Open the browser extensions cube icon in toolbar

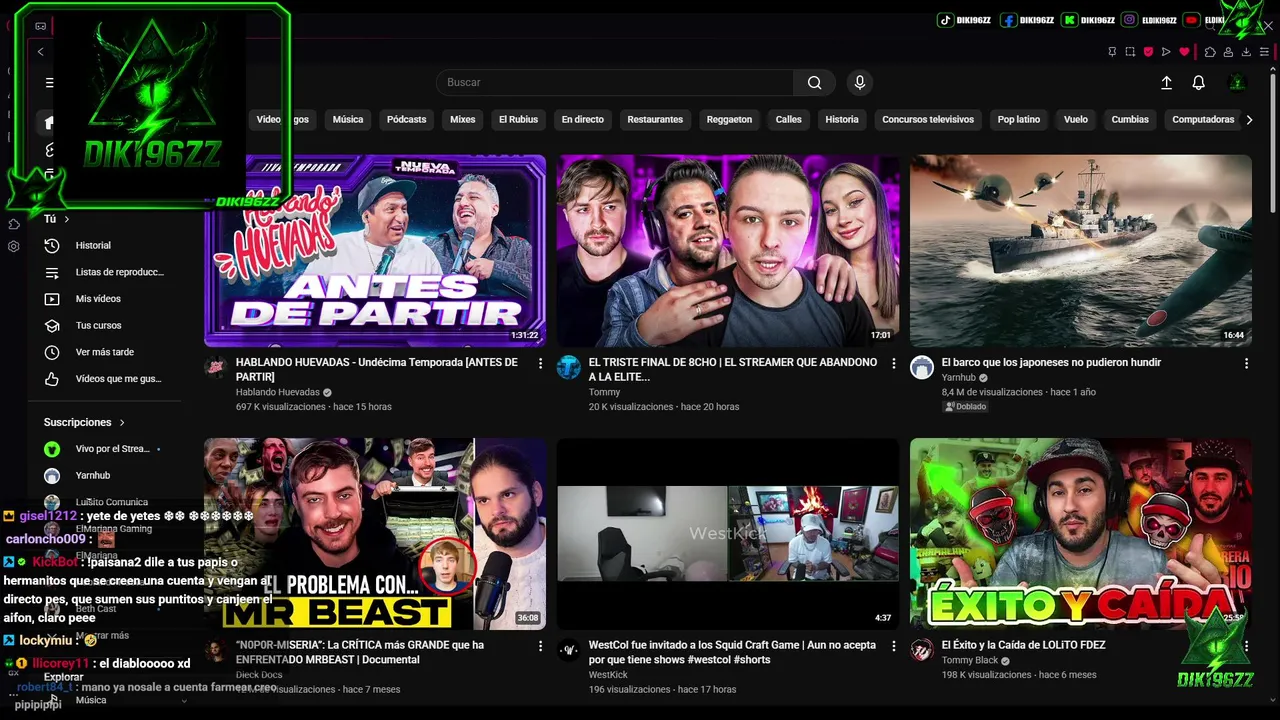[x=1210, y=52]
